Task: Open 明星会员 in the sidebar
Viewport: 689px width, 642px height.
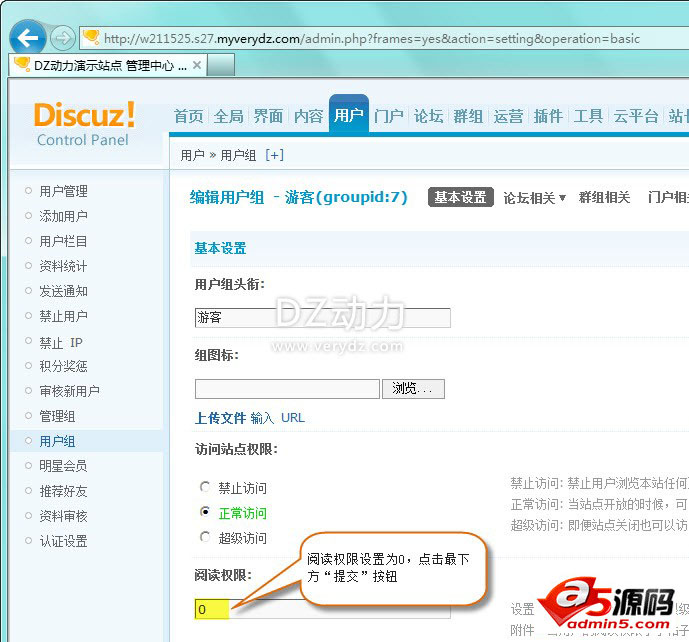Action: point(63,466)
